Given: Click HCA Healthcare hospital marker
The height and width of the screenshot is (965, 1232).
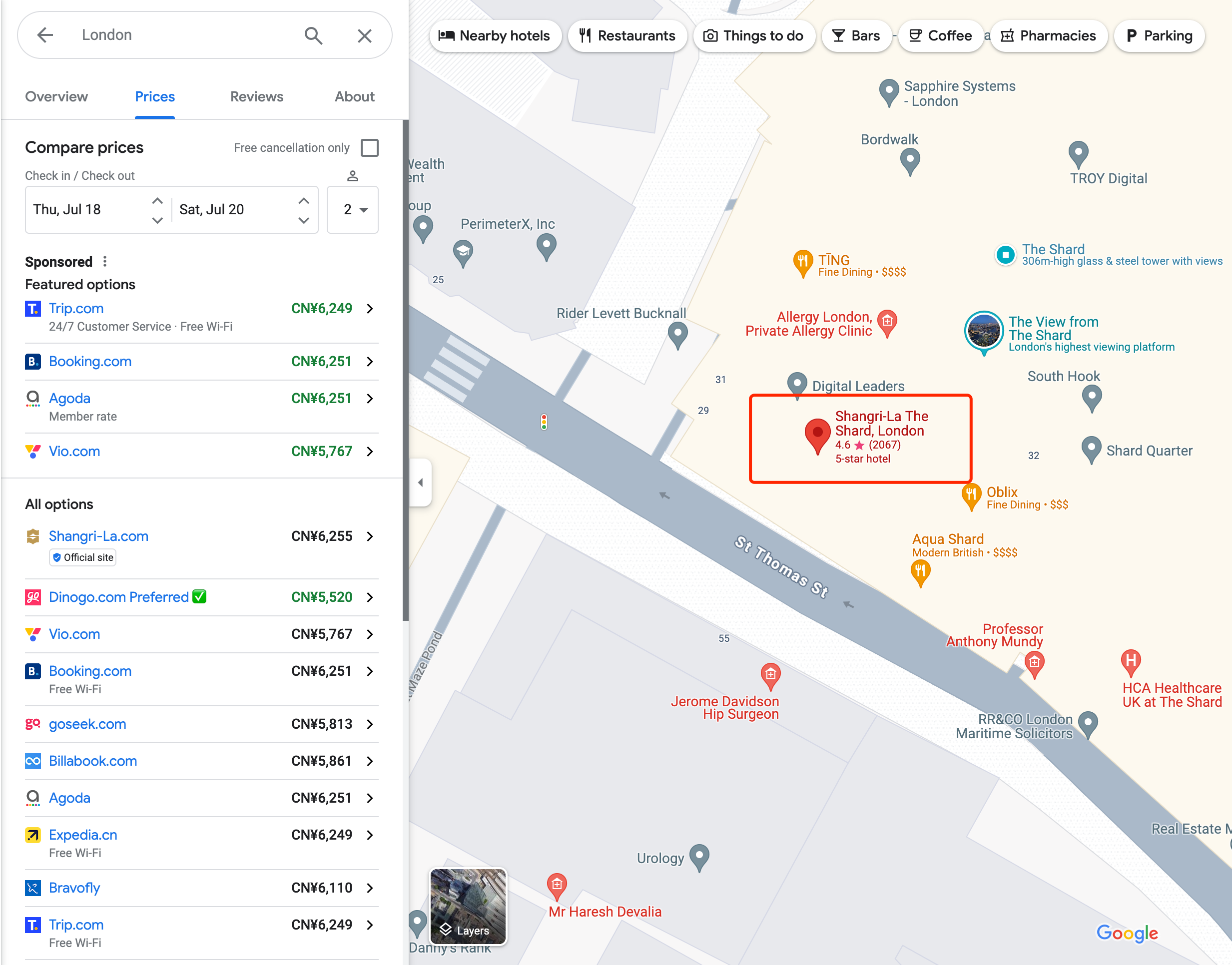Looking at the screenshot, I should pyautogui.click(x=1130, y=662).
